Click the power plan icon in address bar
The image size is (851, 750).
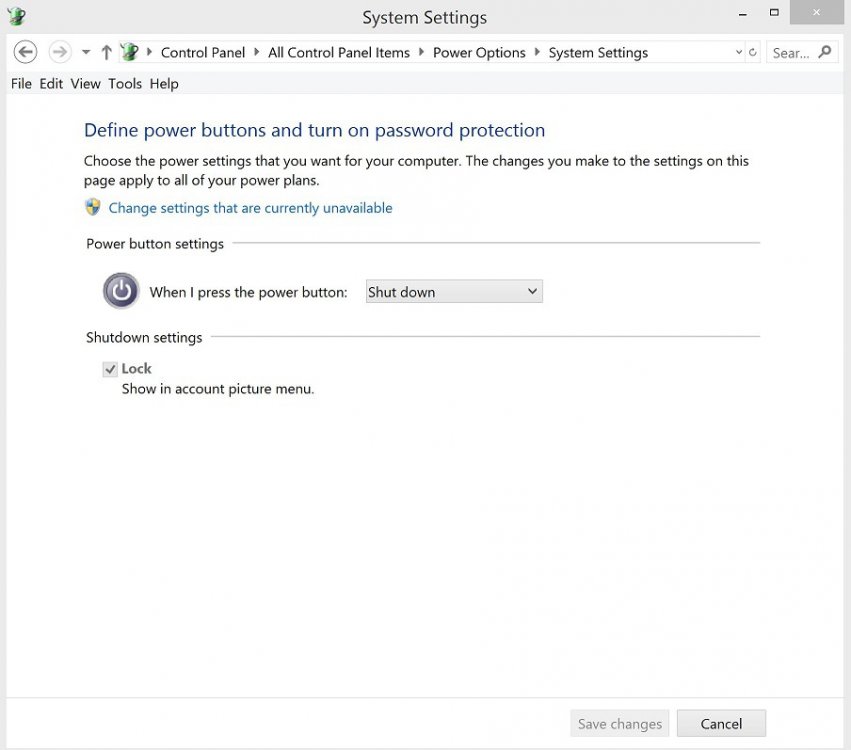(129, 52)
